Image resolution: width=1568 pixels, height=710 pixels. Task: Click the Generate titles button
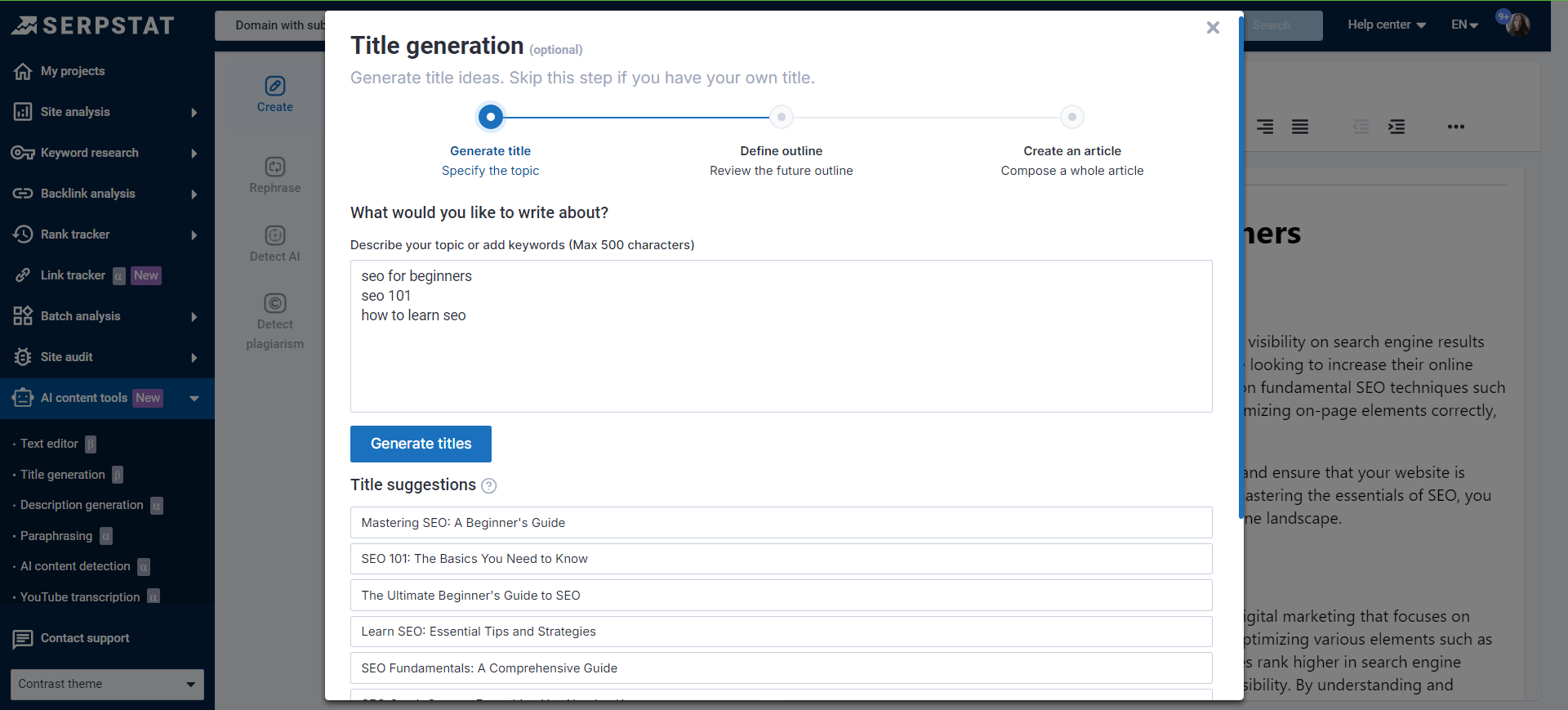tap(421, 444)
